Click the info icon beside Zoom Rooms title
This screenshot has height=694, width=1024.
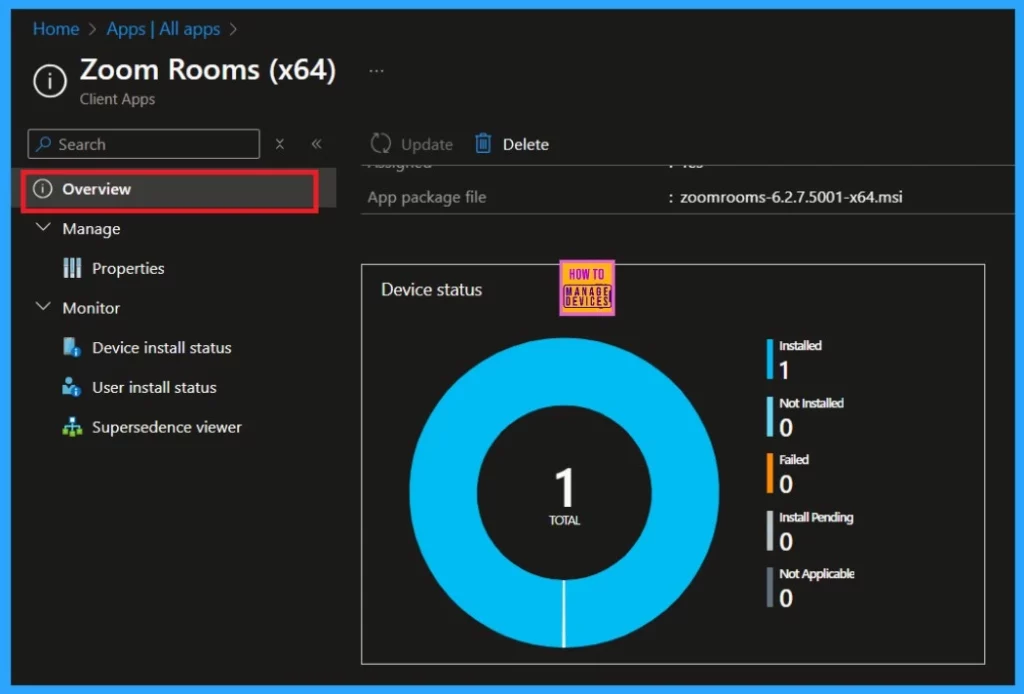point(50,81)
